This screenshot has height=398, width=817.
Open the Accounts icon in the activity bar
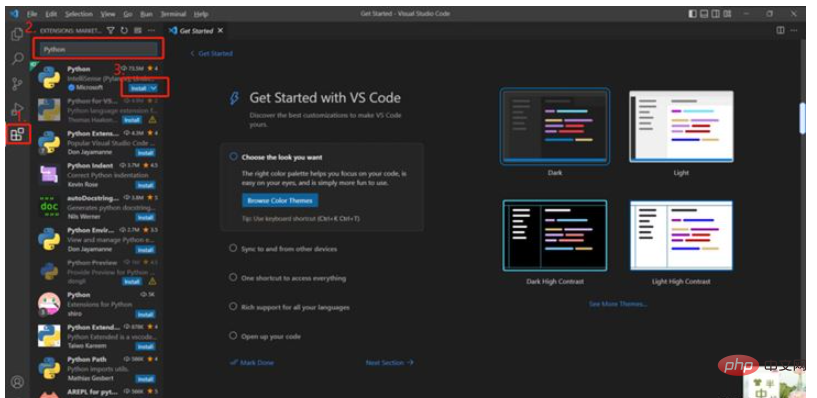[17, 382]
